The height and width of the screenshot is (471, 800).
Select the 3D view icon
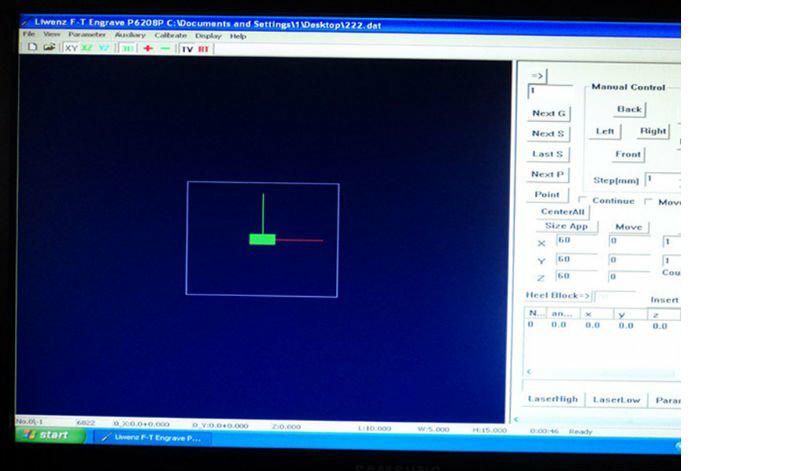[127, 47]
